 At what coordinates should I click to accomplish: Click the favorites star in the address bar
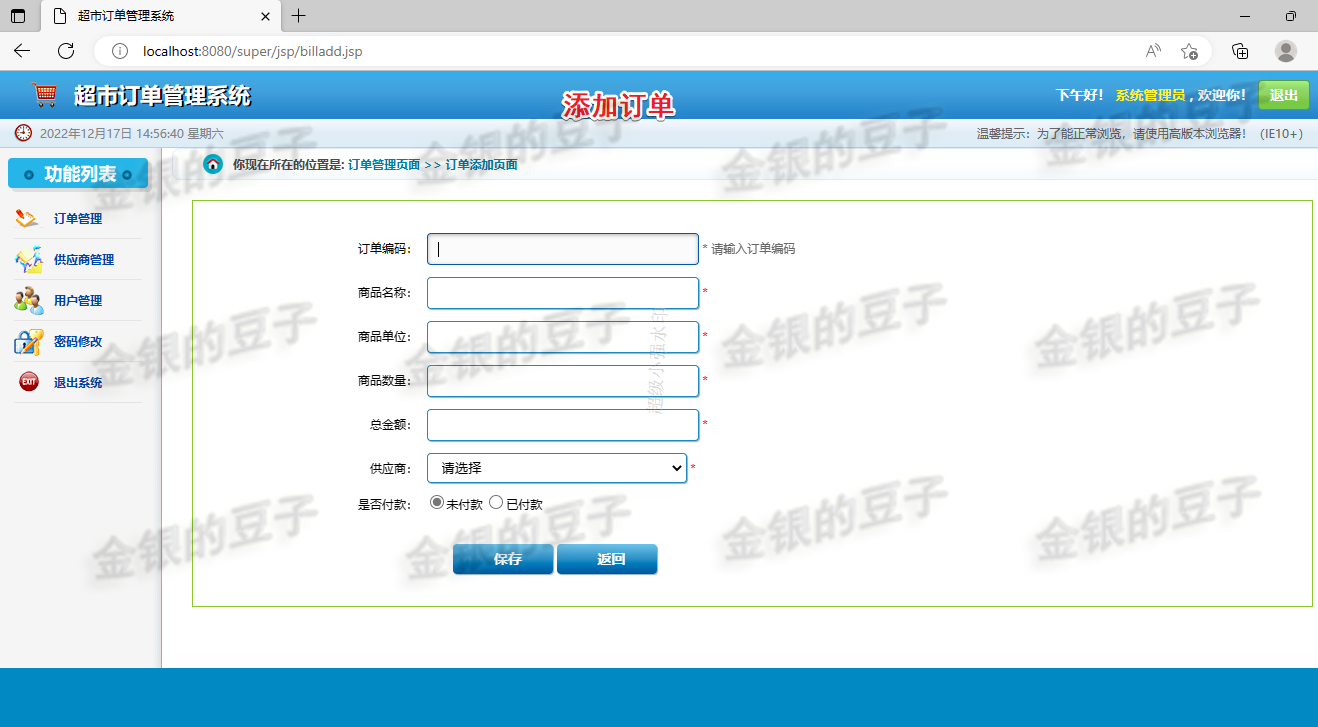coord(1189,50)
